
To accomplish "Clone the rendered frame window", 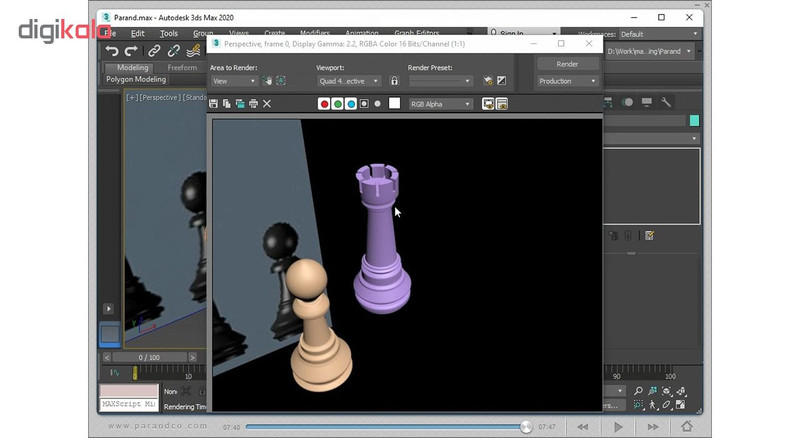I will coord(240,104).
